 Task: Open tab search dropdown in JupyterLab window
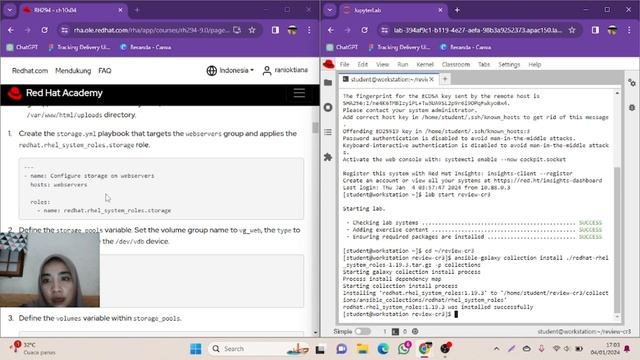(330, 10)
